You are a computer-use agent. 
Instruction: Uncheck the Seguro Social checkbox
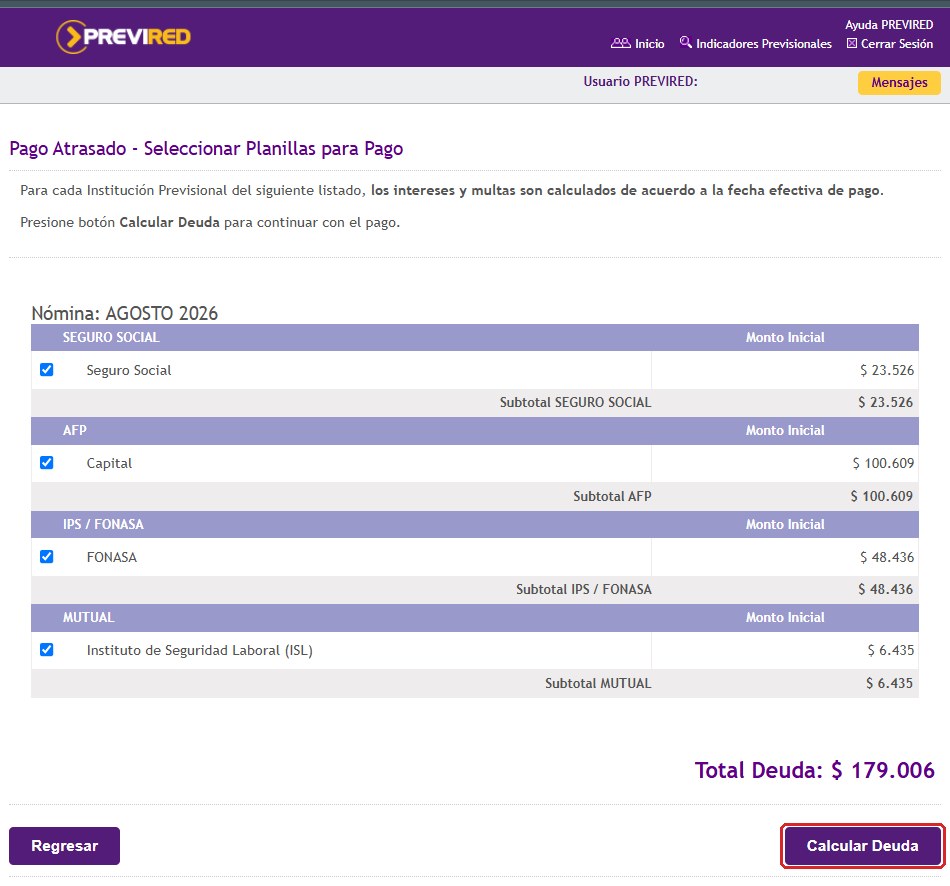47,370
